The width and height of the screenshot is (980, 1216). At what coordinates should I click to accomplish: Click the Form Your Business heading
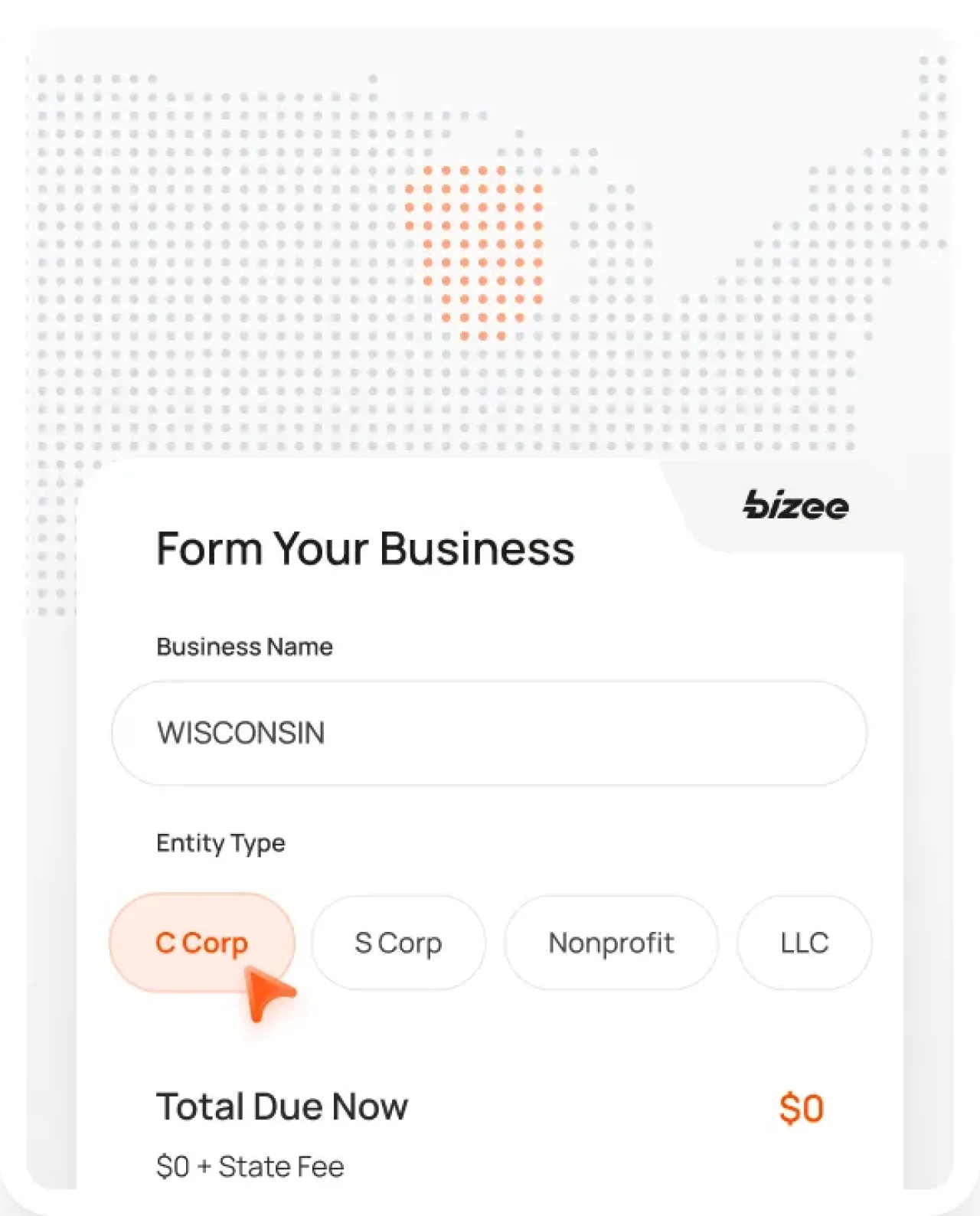coord(366,548)
